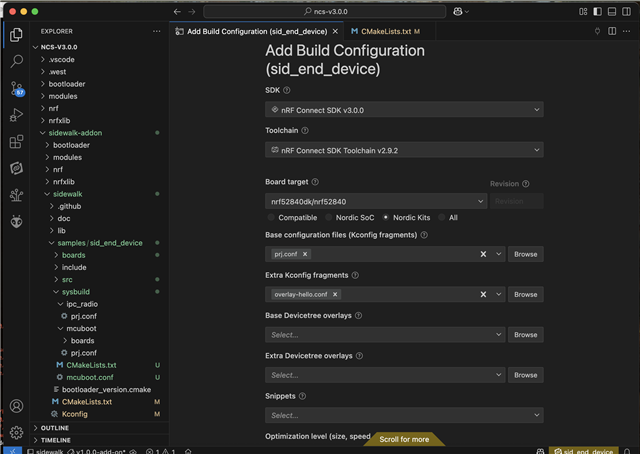
Task: Collapse the sidewalk-addon folder
Action: [75, 133]
